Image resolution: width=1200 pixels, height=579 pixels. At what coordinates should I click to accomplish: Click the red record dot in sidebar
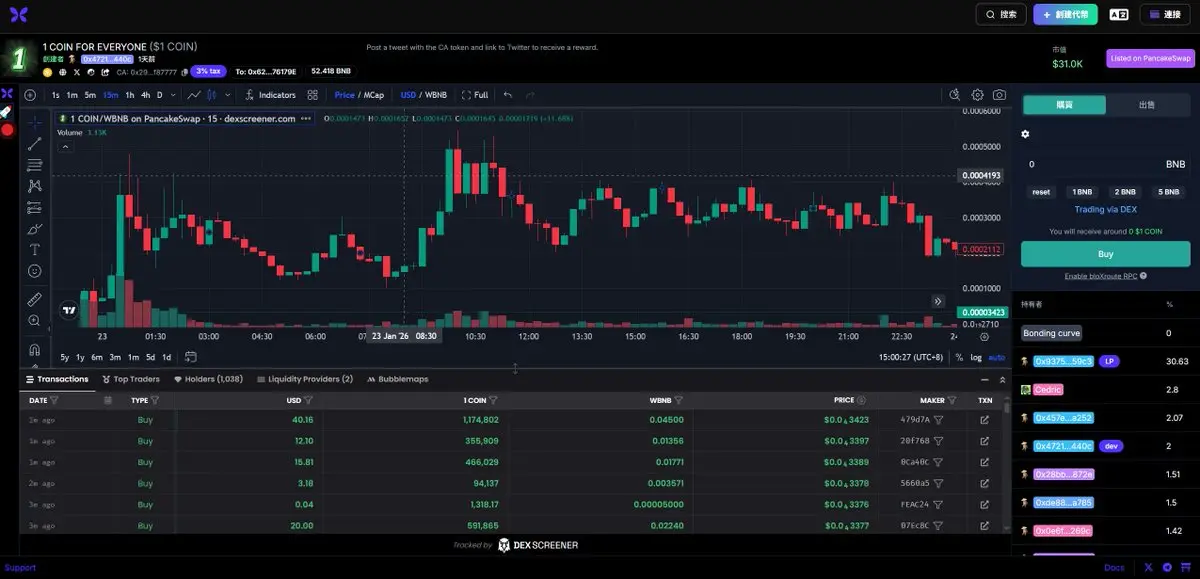pyautogui.click(x=7, y=130)
